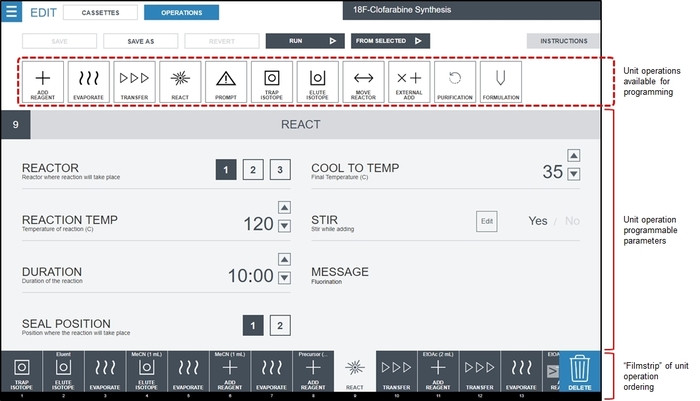
Task: Choose reactor 2 for the reaction
Action: pos(253,170)
